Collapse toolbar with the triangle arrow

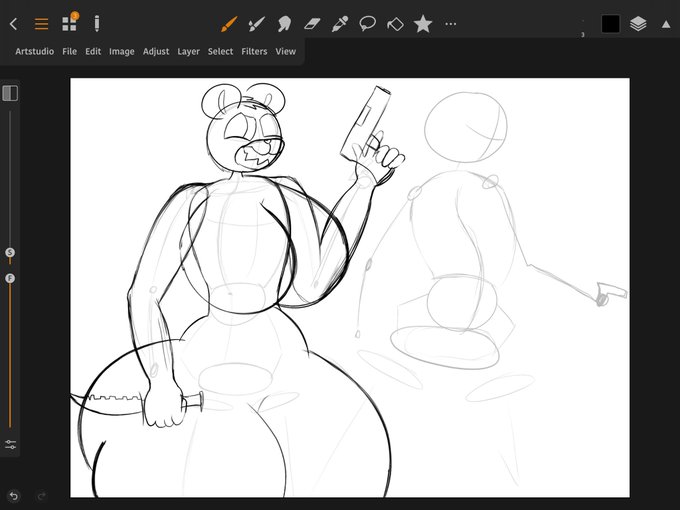pos(666,24)
